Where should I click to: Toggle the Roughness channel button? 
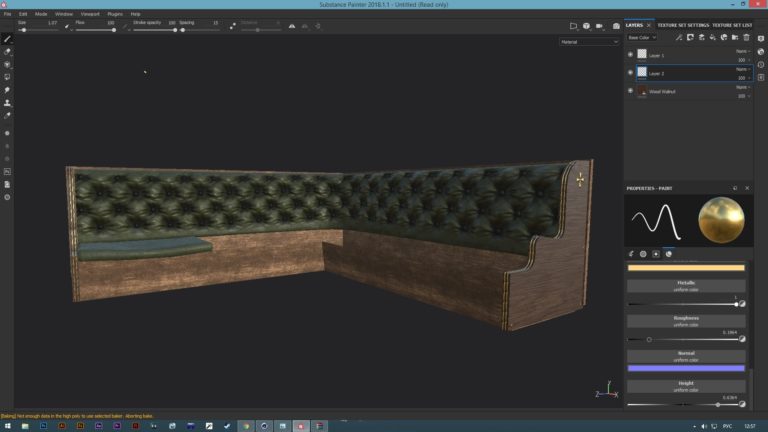[686, 321]
